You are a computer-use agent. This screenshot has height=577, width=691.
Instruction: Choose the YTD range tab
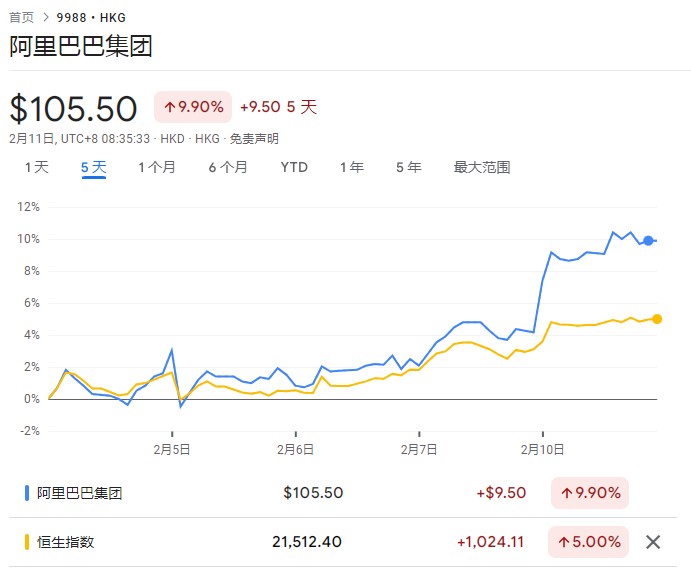(294, 168)
